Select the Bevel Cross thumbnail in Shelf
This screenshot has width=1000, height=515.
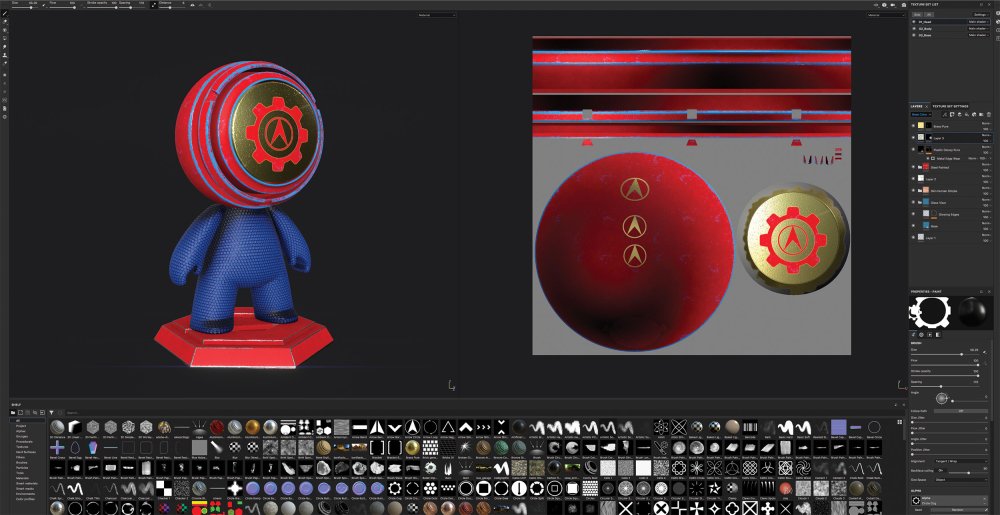pos(57,447)
